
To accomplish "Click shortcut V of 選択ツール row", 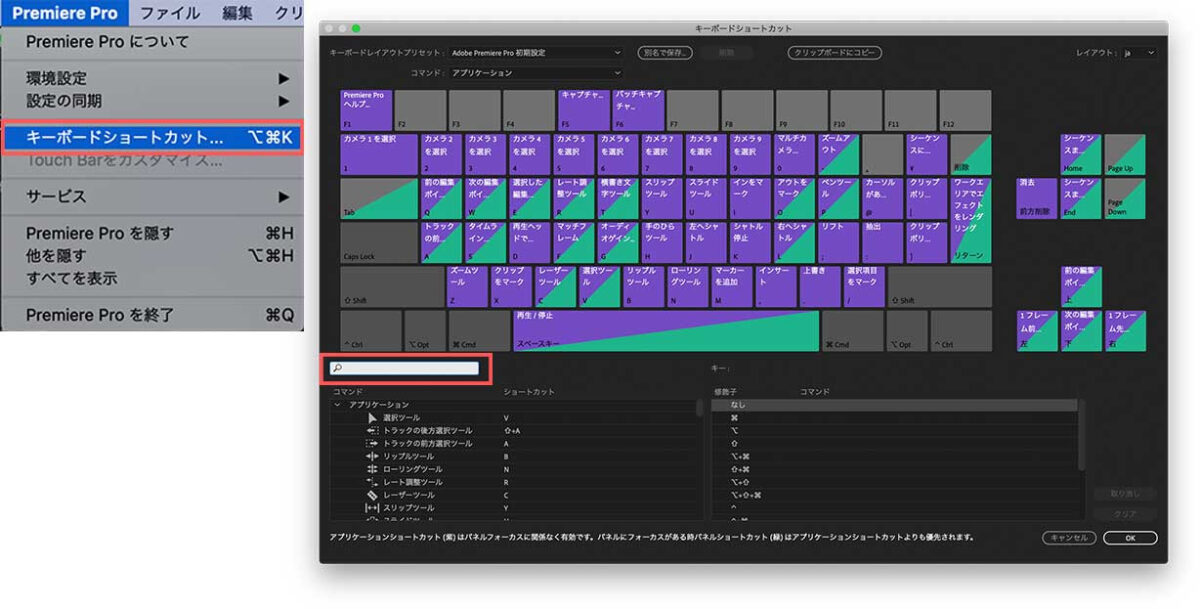I will pos(506,417).
